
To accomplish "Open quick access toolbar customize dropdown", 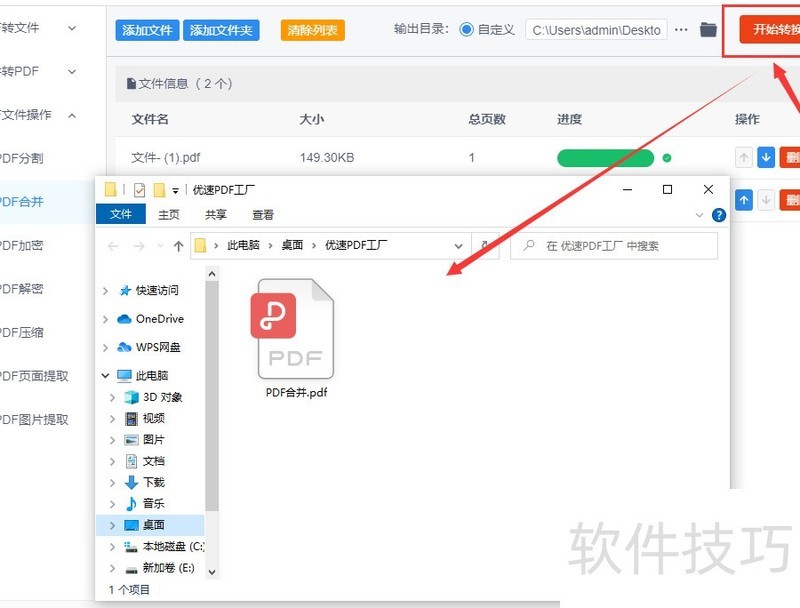I will tap(175, 191).
